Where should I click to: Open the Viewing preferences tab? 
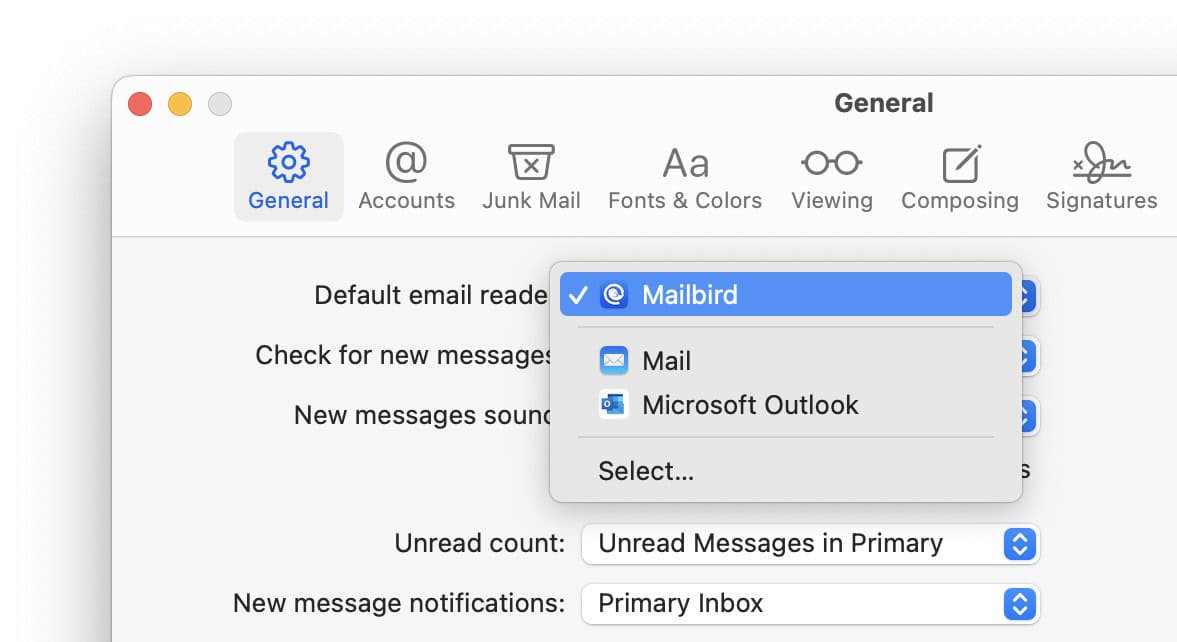pos(832,177)
